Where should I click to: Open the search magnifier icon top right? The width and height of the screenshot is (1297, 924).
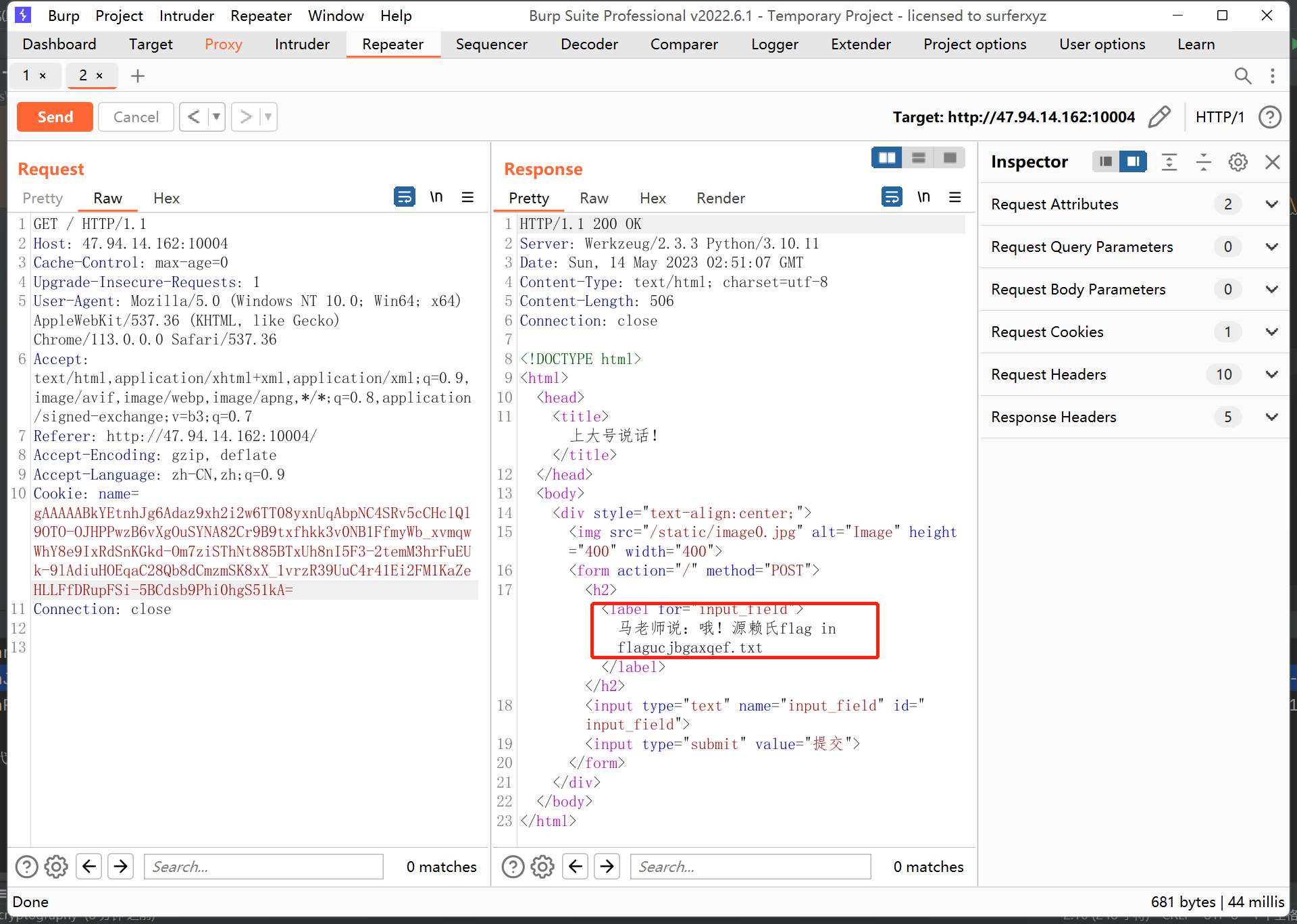click(1243, 76)
